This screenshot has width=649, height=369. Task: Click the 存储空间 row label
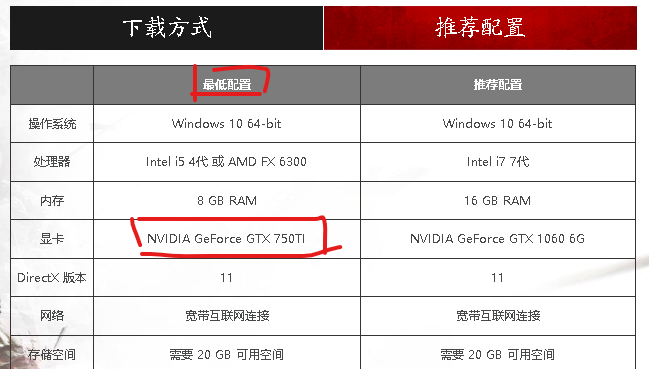click(x=52, y=353)
